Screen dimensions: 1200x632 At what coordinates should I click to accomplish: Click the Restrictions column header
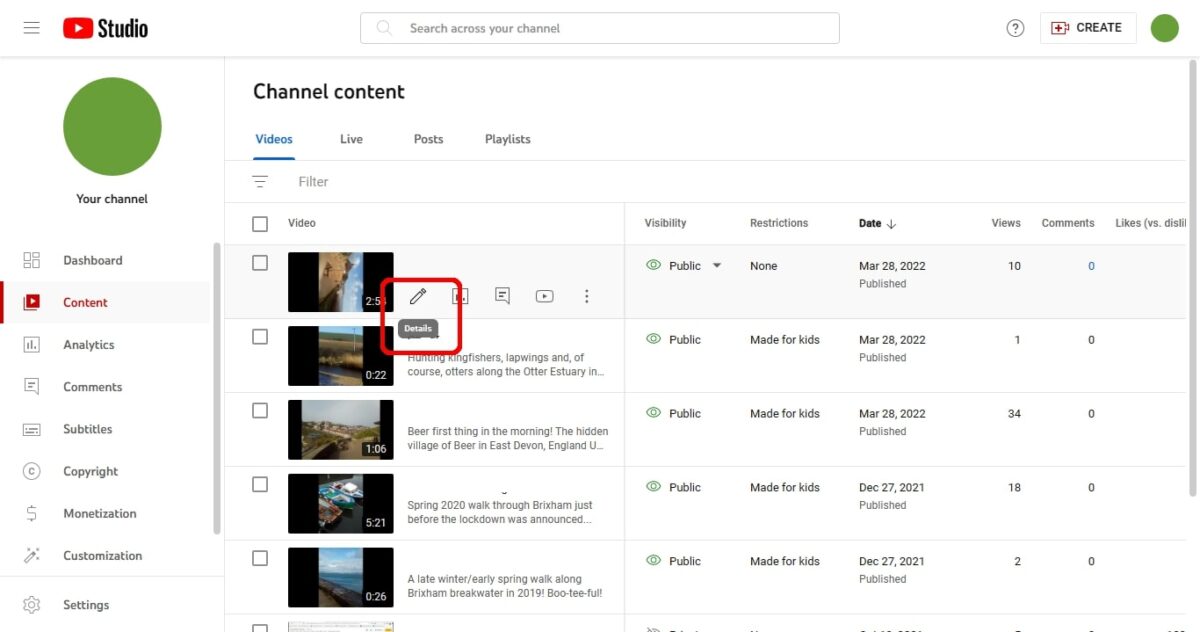click(x=779, y=223)
